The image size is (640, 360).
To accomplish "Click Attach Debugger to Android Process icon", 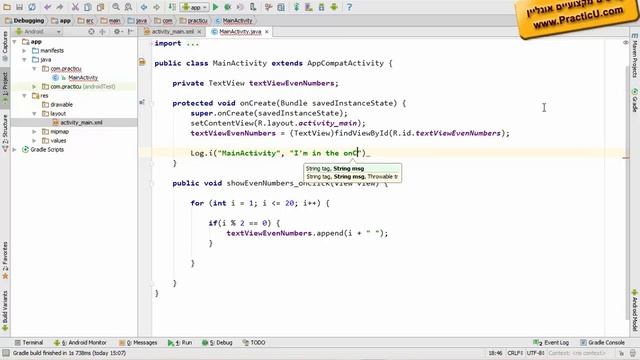I will [253, 7].
